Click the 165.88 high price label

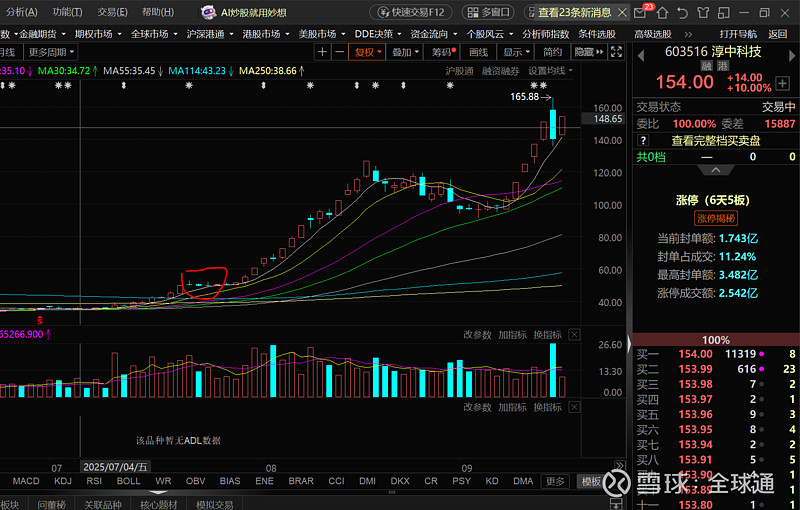pyautogui.click(x=524, y=96)
